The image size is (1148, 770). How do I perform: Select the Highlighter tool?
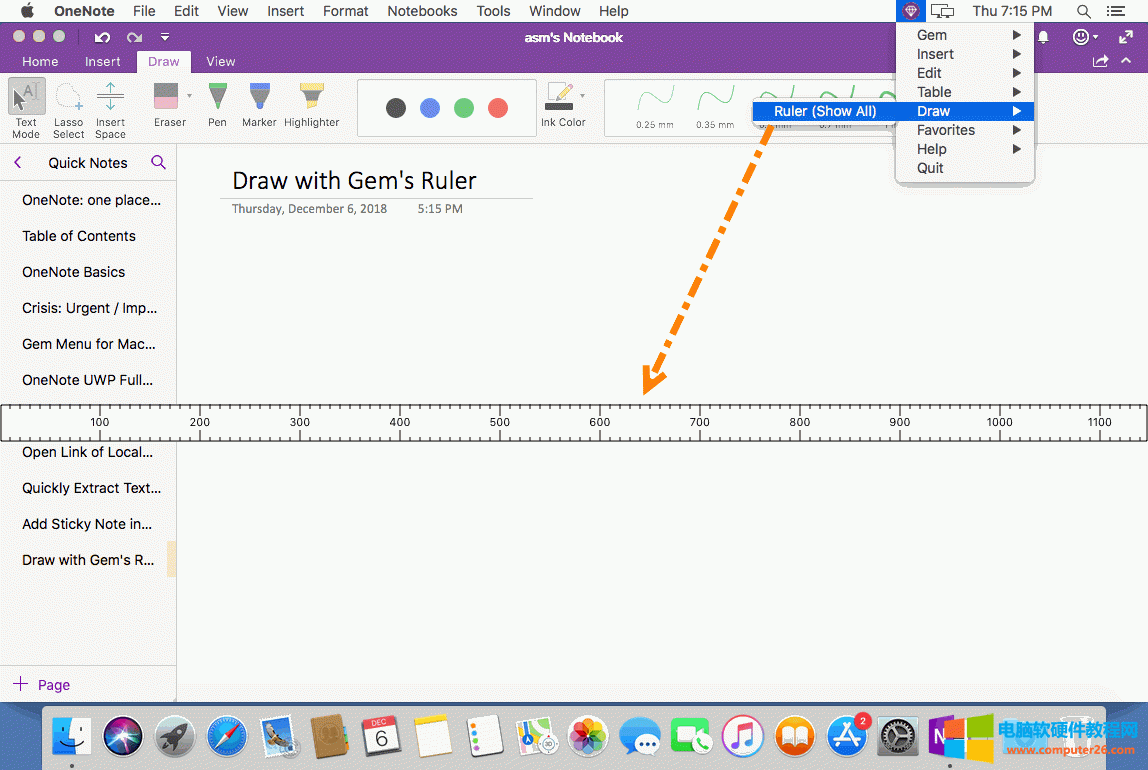tap(311, 105)
